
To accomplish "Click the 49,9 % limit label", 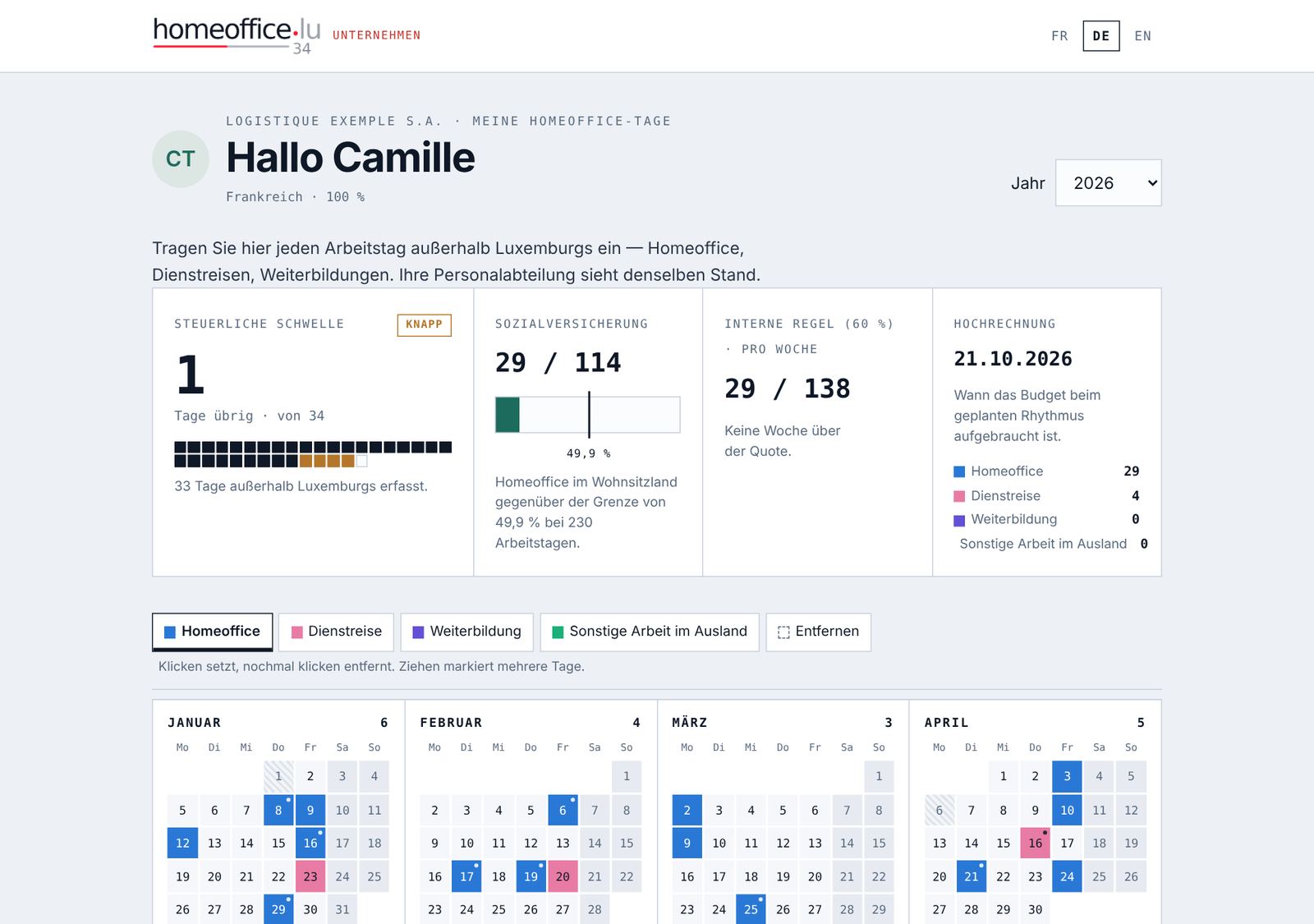I will [x=589, y=453].
